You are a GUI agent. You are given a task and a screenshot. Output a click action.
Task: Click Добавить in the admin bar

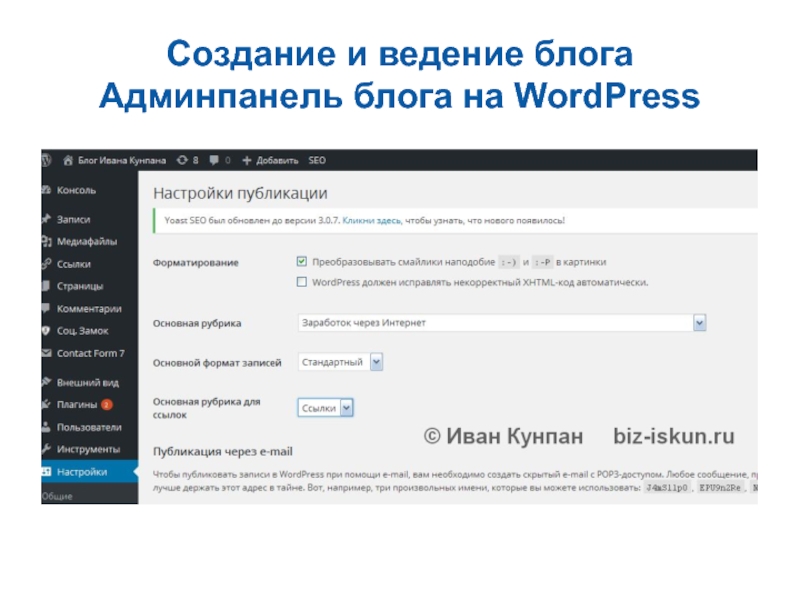277,160
